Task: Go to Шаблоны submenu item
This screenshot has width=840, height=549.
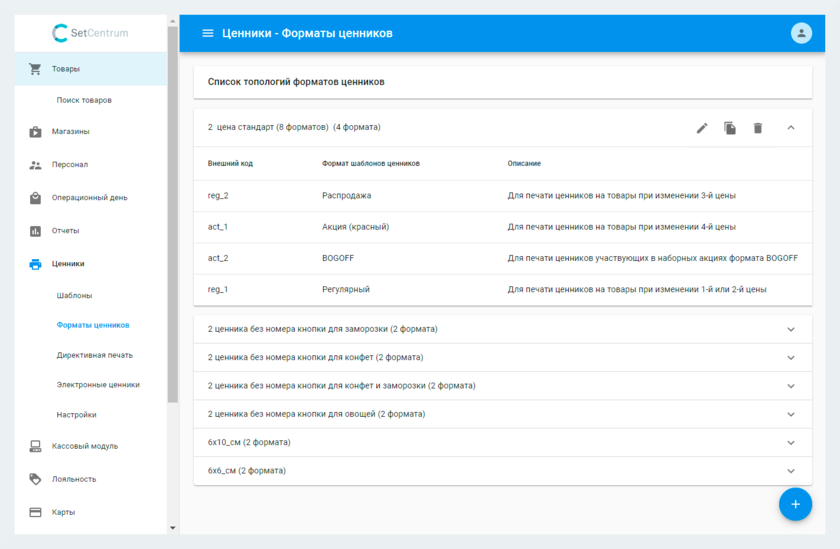Action: pyautogui.click(x=74, y=296)
